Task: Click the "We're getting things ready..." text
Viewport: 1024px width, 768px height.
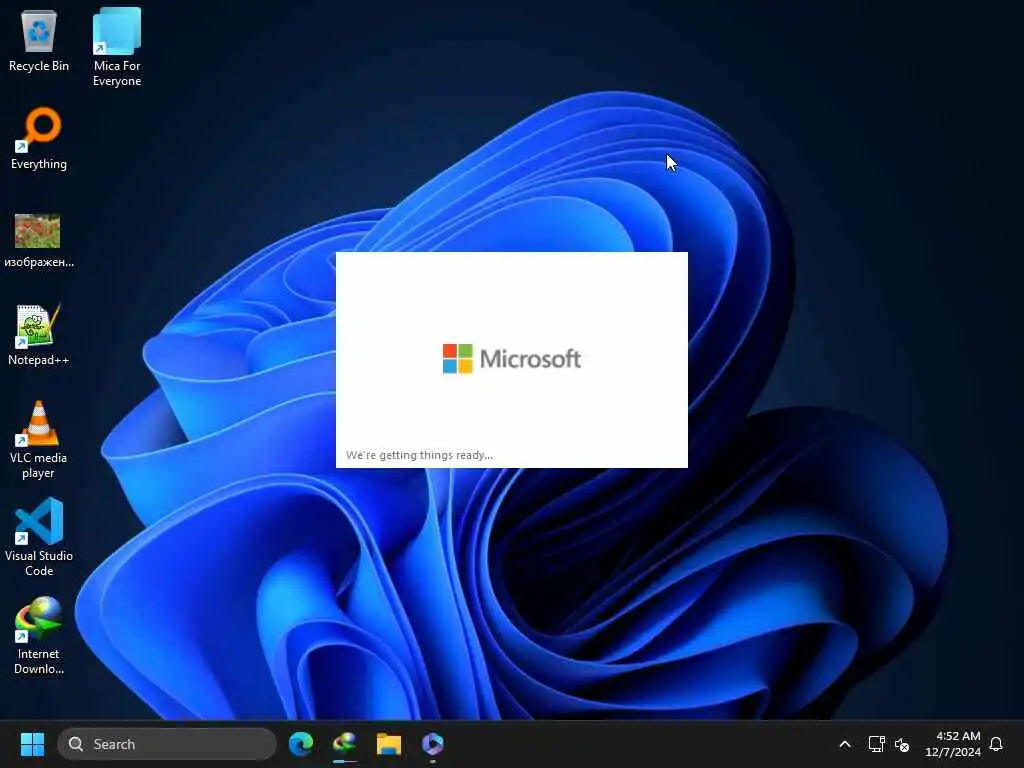Action: 419,455
